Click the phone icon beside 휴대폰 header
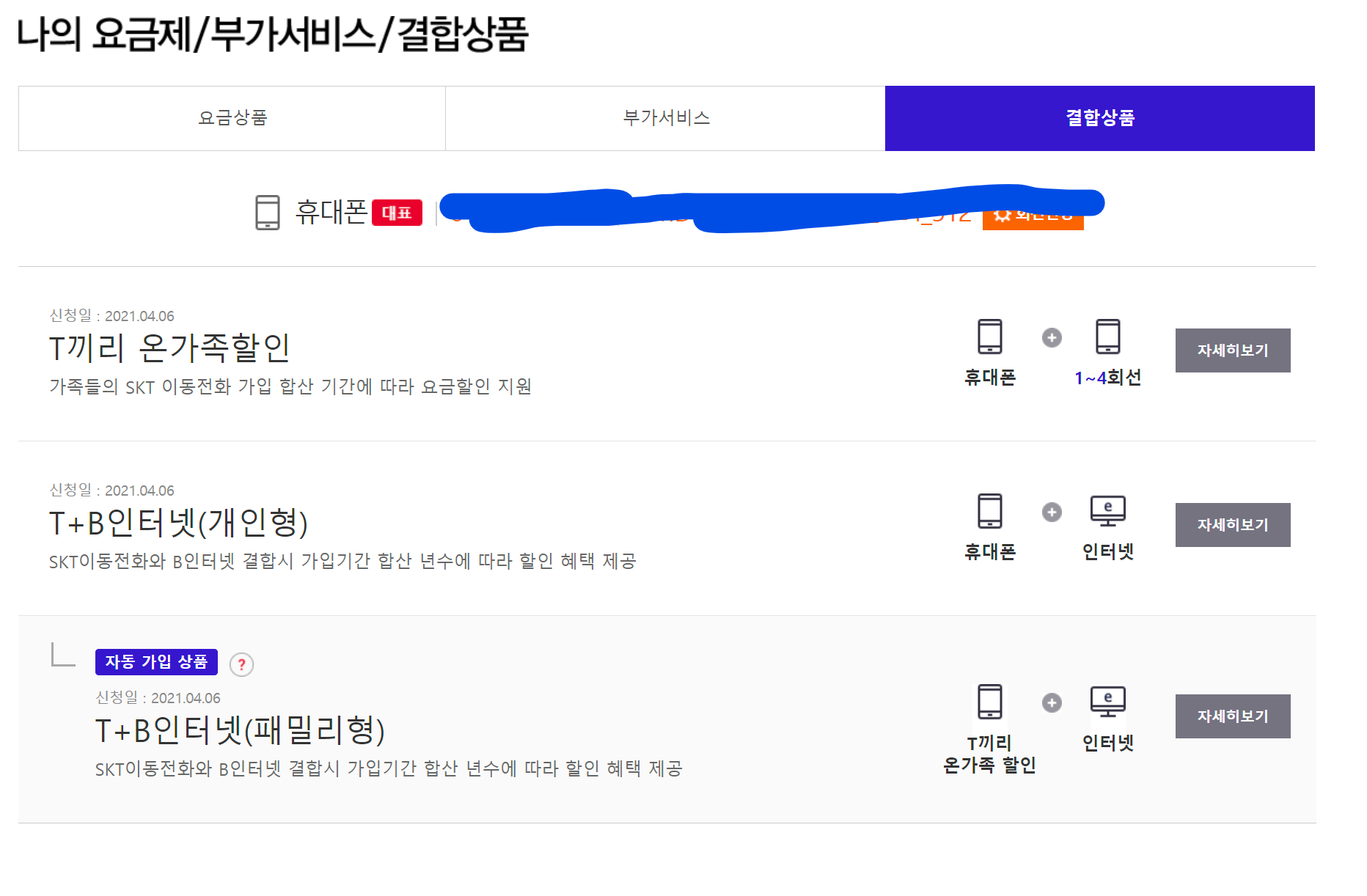This screenshot has width=1367, height=896. 267,213
